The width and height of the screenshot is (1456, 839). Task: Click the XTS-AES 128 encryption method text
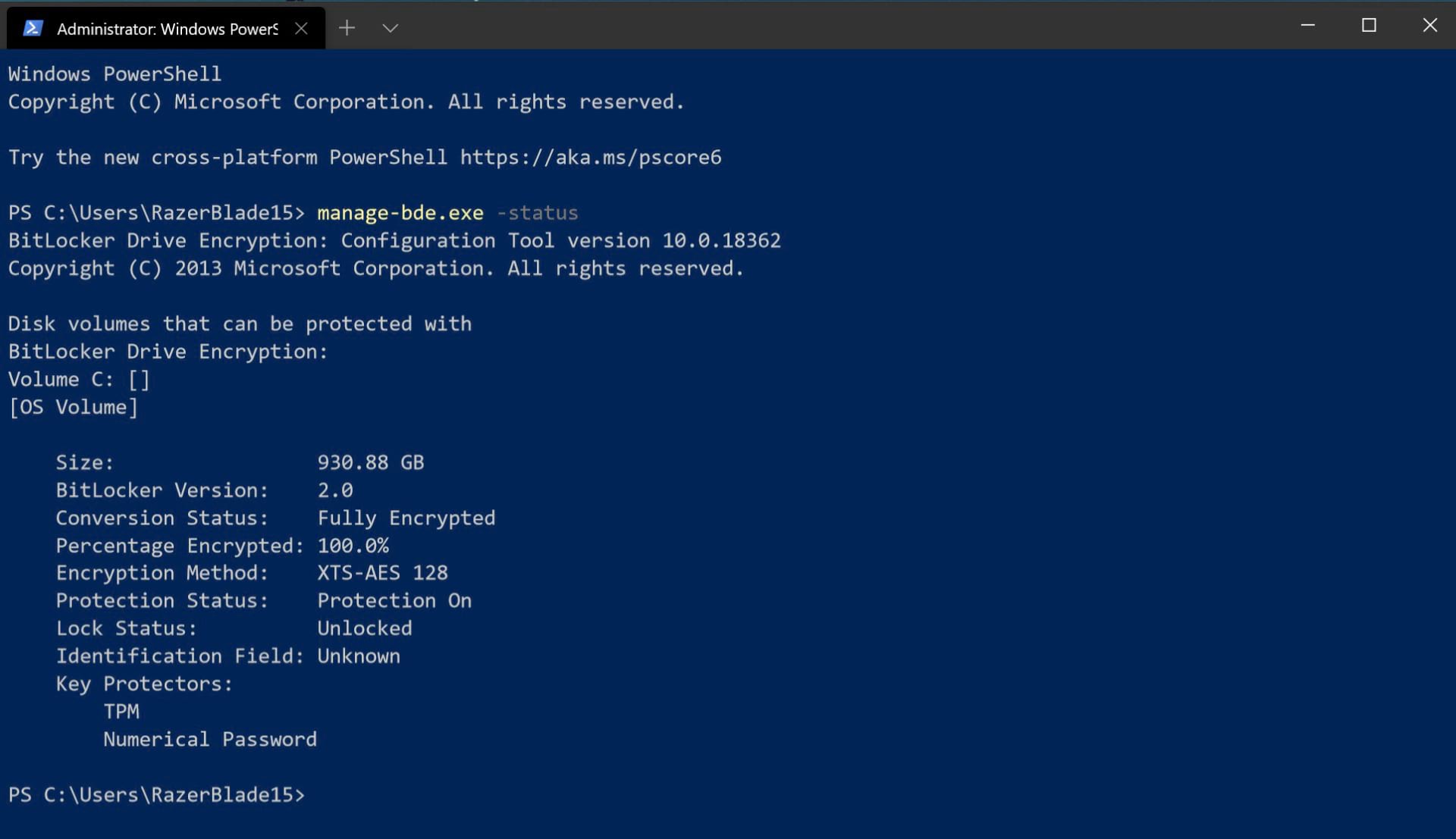(383, 572)
